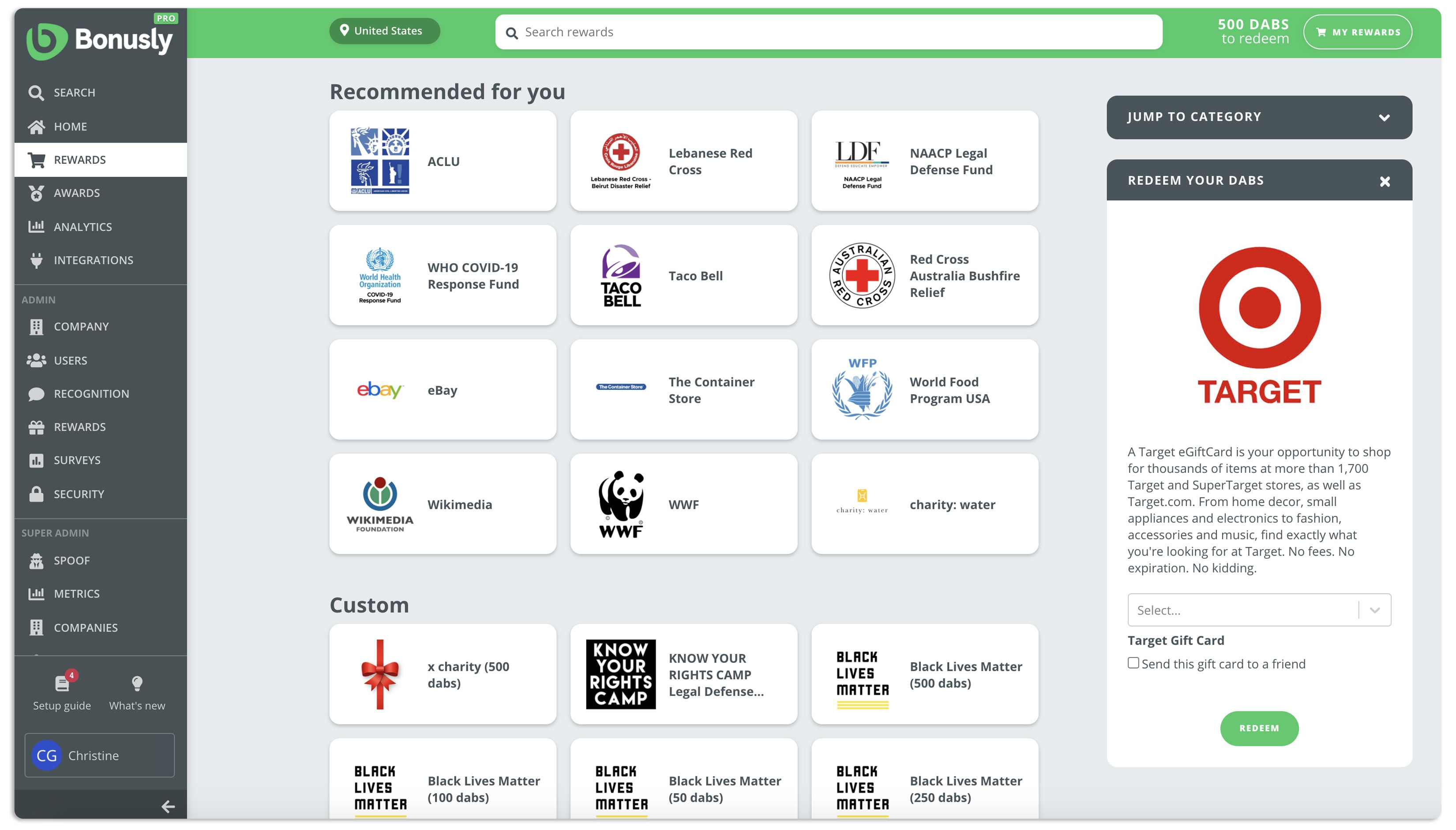Viewport: 1456px width, 830px height.
Task: Open Home in the sidebar menu
Action: tap(70, 127)
